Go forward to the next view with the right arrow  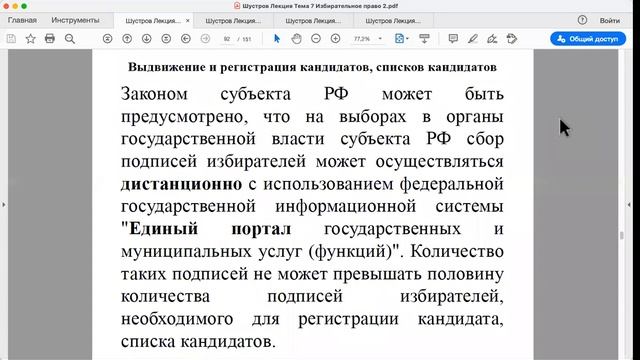[x=205, y=39]
